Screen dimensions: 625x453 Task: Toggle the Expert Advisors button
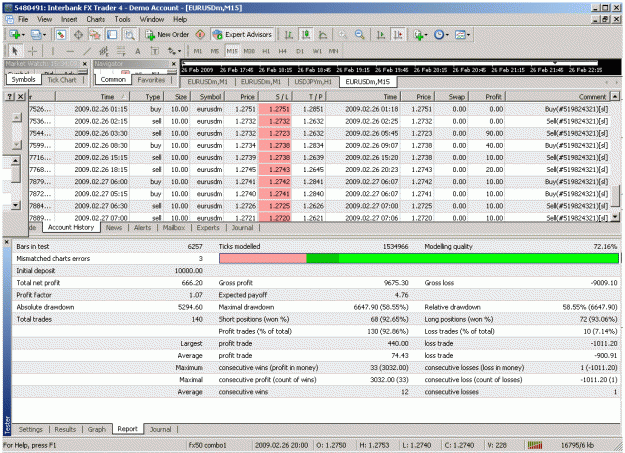[242, 35]
